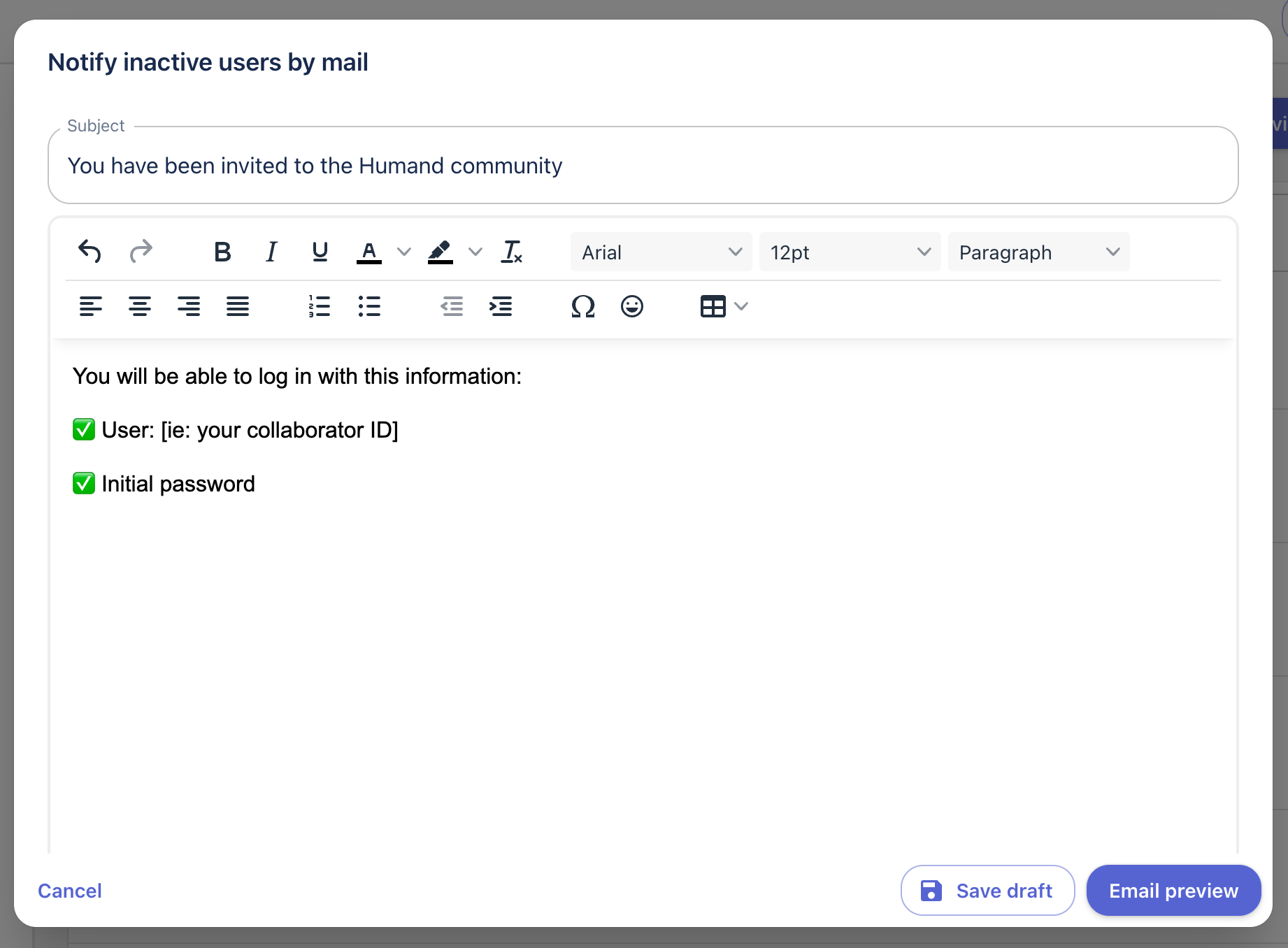Image resolution: width=1288 pixels, height=948 pixels.
Task: Open the special character picker
Action: [x=583, y=306]
